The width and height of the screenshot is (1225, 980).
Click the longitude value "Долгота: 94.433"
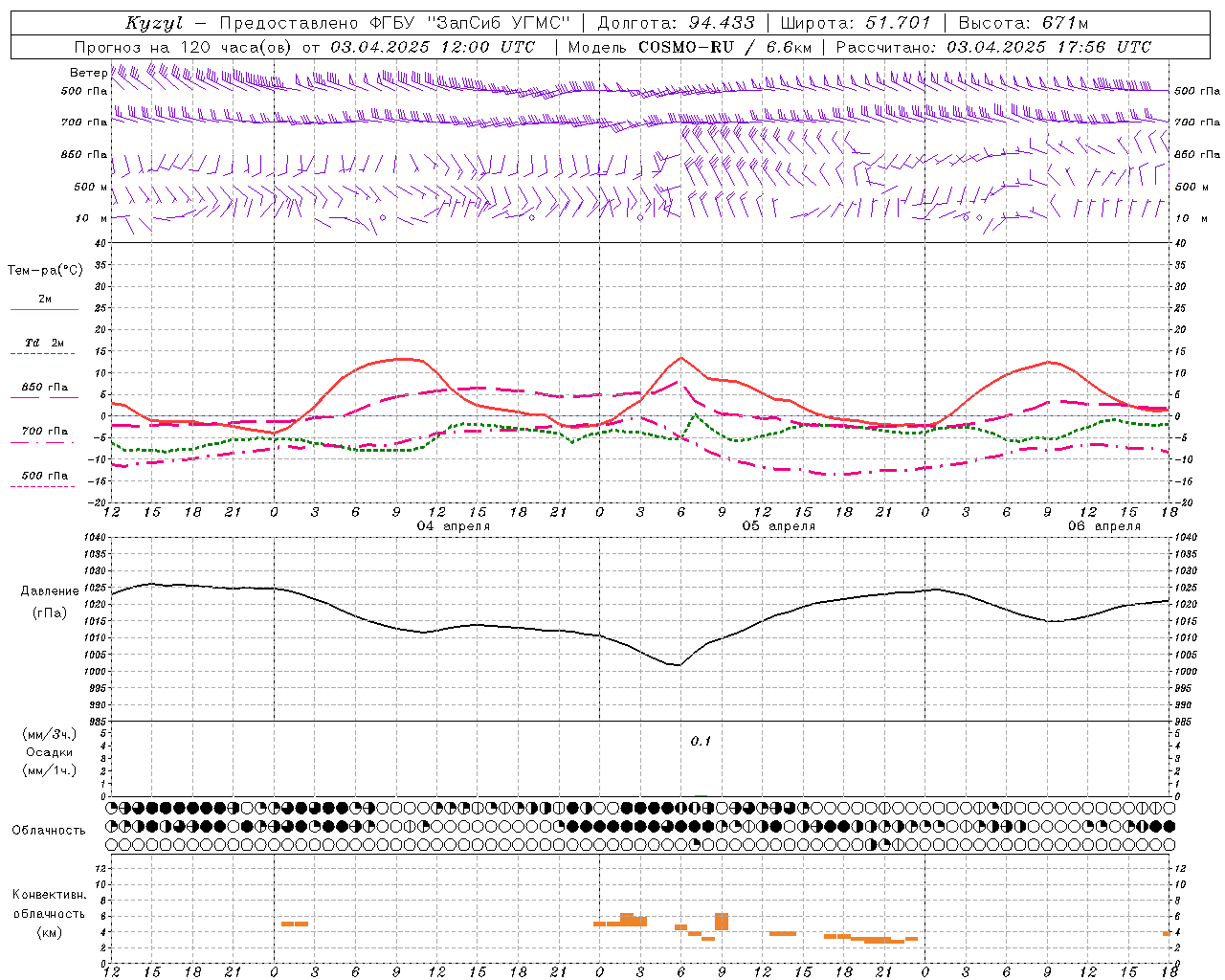point(676,23)
